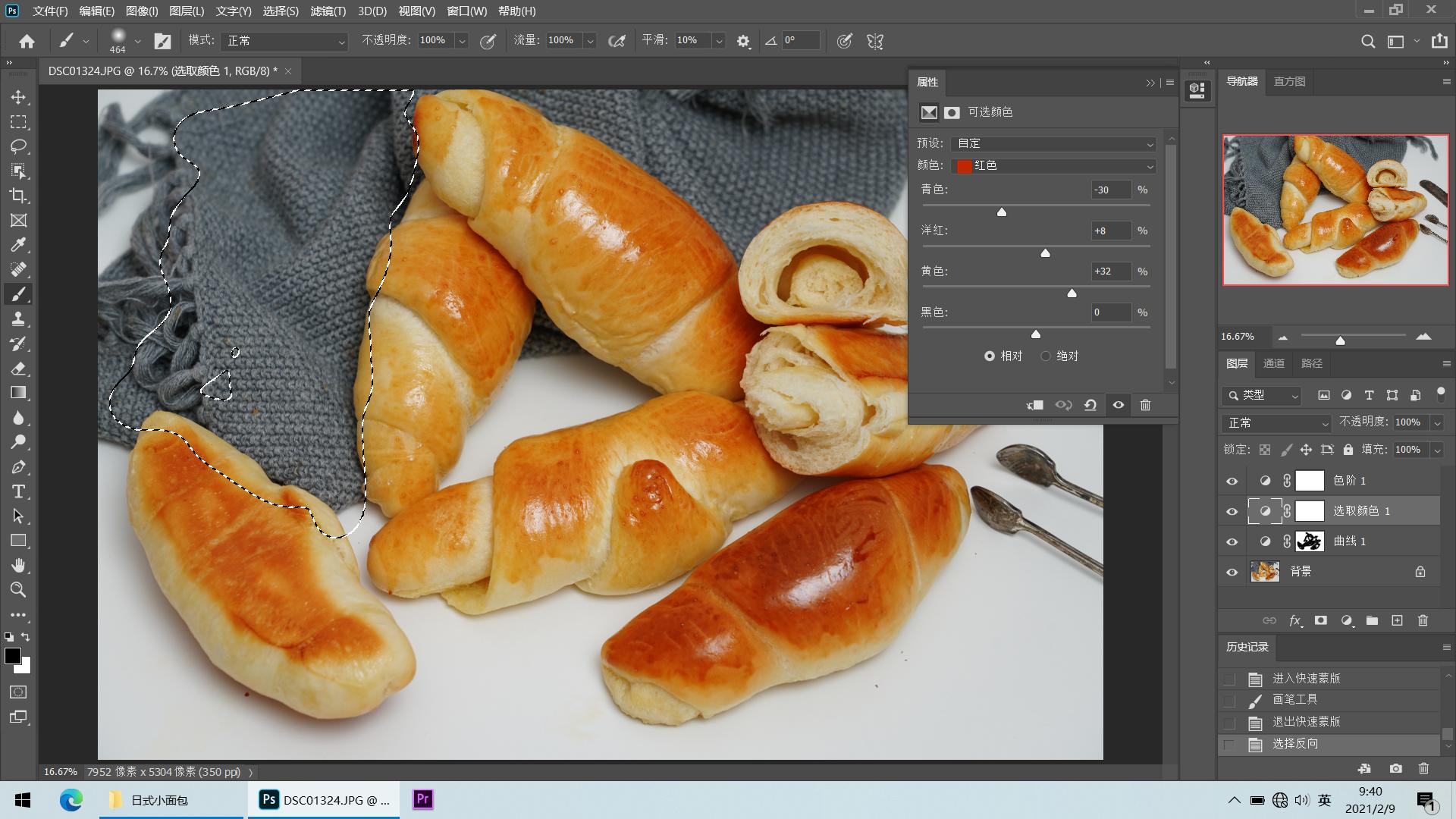Select the Horizontal Type tool
This screenshot has height=819, width=1456.
coord(18,491)
